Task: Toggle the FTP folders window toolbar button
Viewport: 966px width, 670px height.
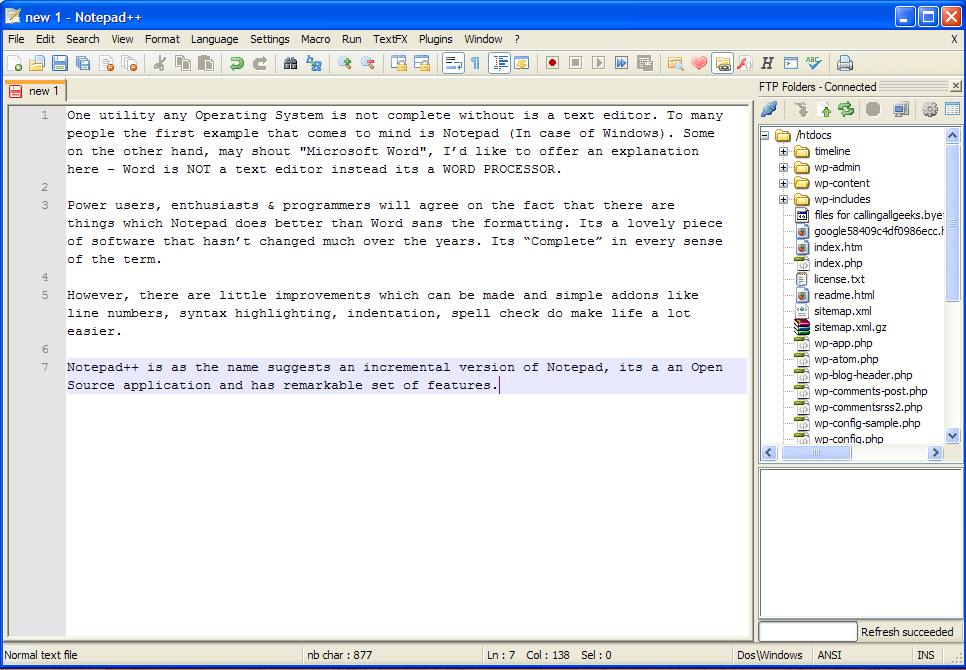Action: tap(722, 63)
